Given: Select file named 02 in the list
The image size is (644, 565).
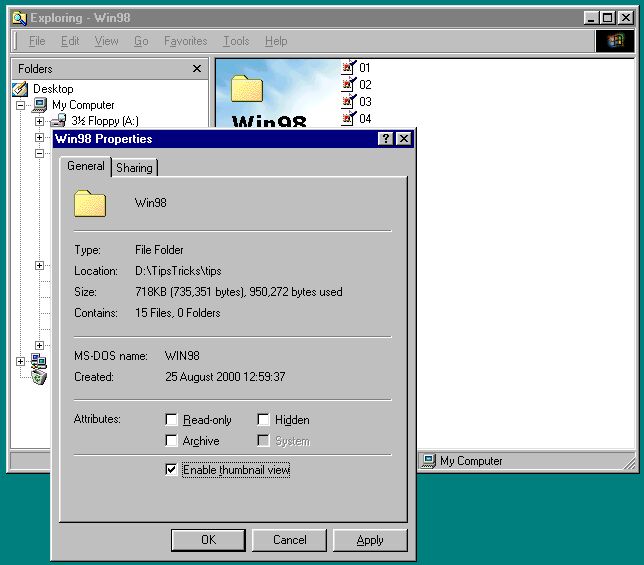Looking at the screenshot, I should tap(365, 85).
